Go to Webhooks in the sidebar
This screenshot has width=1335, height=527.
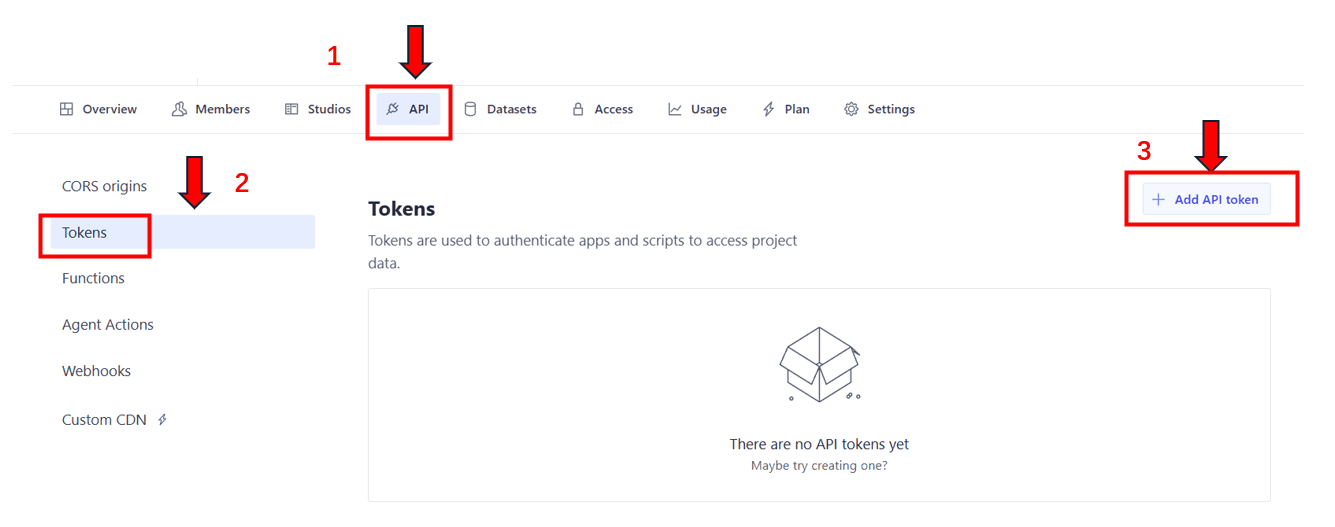tap(96, 371)
